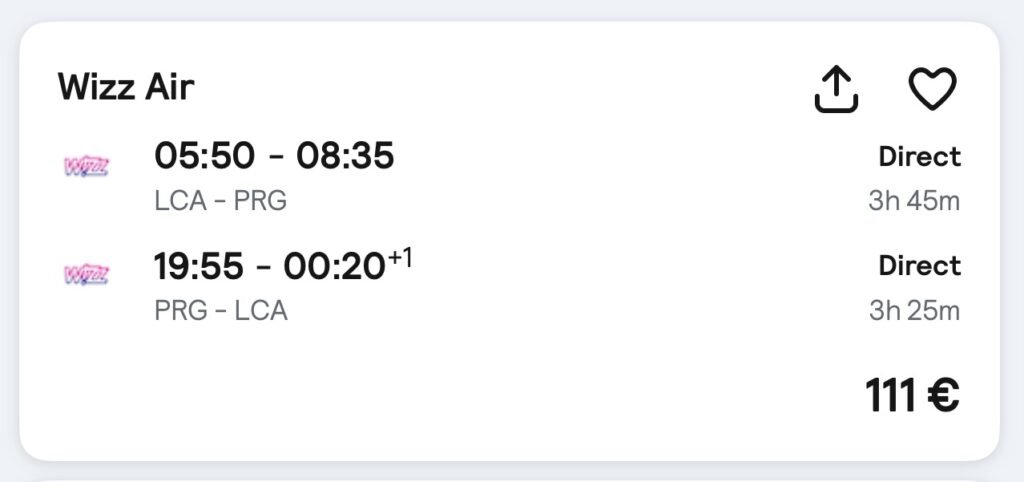Save flight with the heart icon
This screenshot has height=482, width=1024.
933,89
